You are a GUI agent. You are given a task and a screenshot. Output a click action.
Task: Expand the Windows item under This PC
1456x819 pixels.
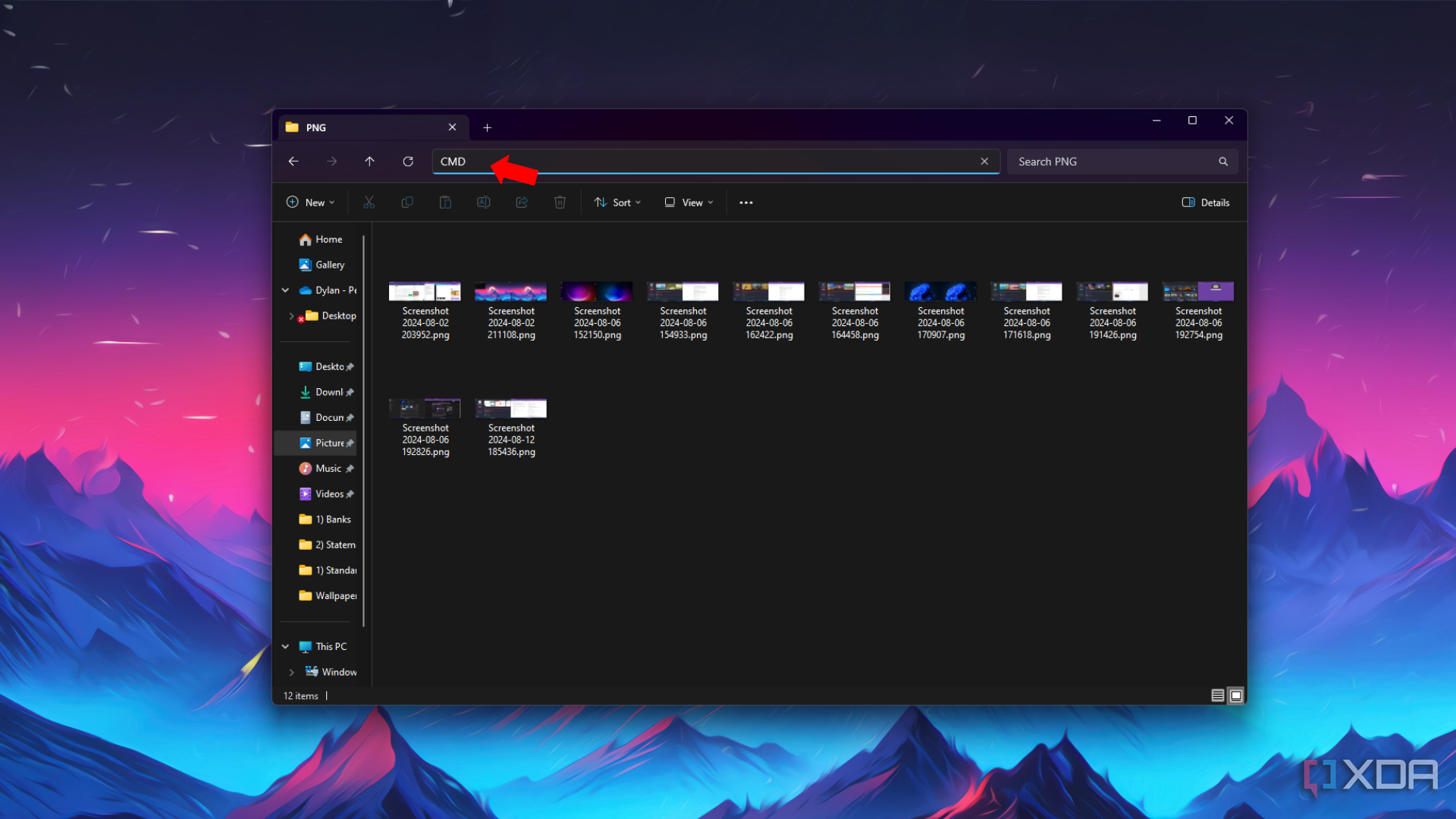293,671
